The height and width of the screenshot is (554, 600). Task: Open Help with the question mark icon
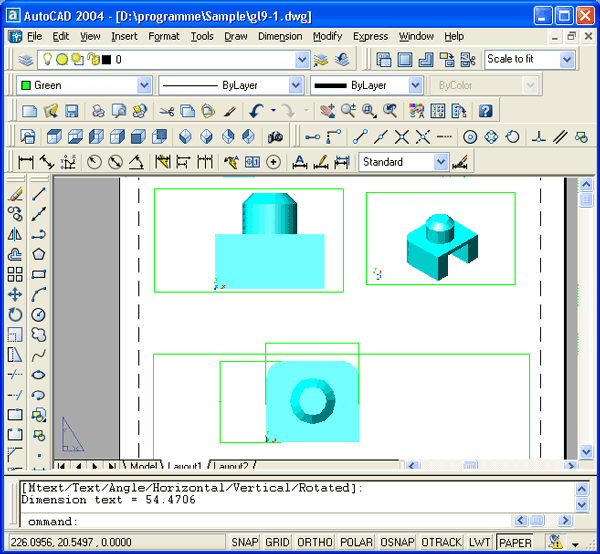(x=485, y=111)
